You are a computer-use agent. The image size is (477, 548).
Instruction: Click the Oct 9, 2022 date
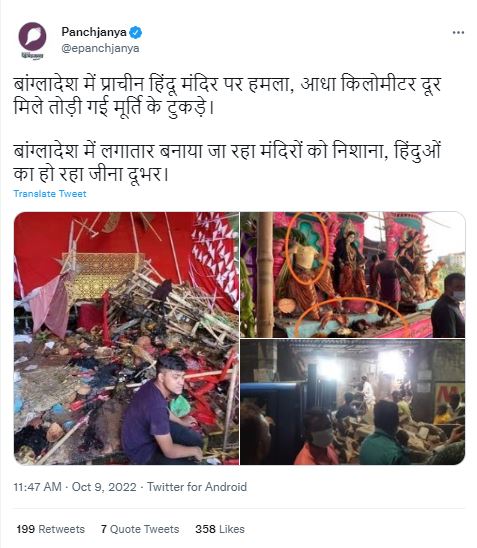104,487
